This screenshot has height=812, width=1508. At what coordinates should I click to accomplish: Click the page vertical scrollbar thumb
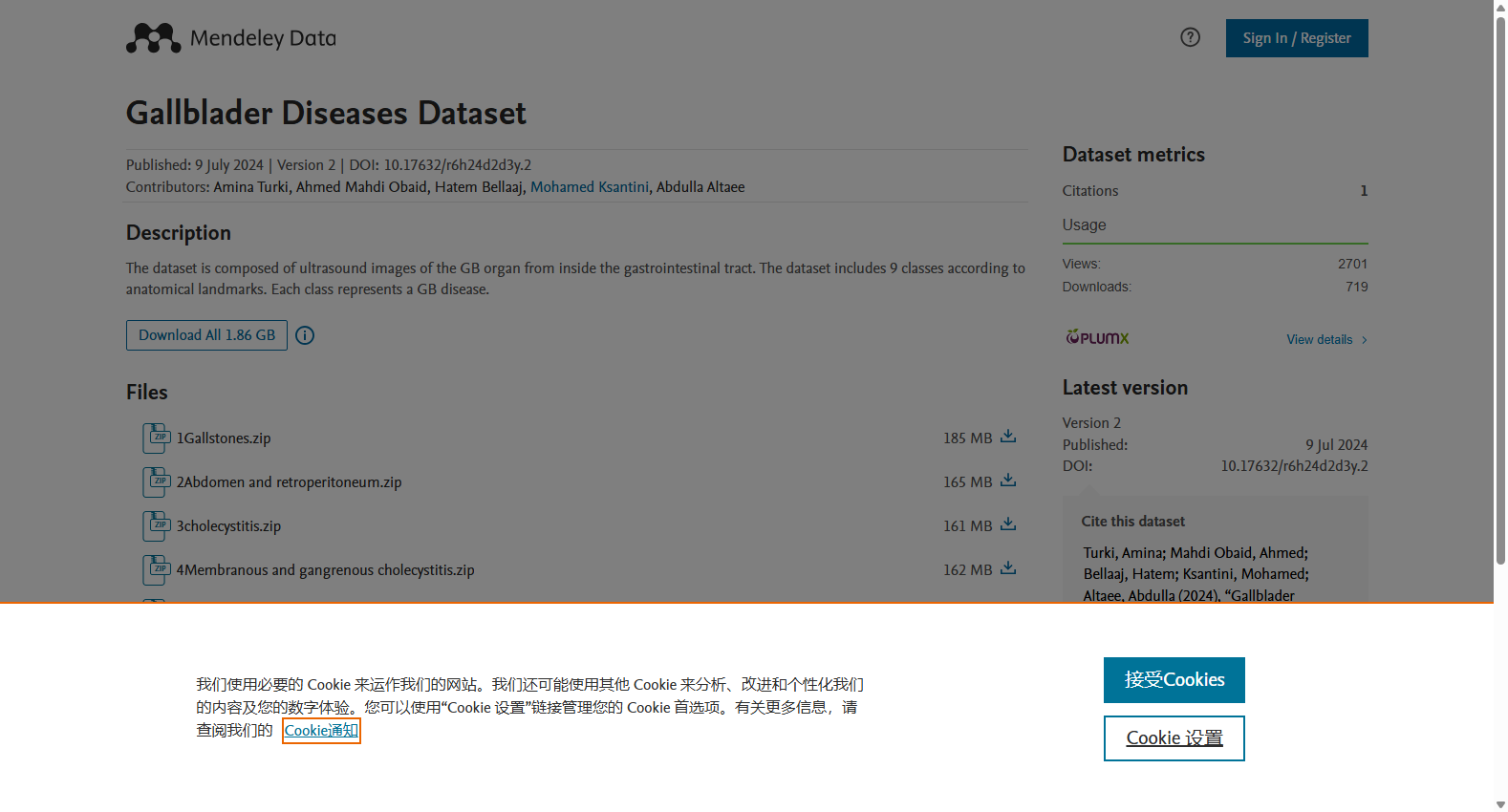pos(1500,290)
